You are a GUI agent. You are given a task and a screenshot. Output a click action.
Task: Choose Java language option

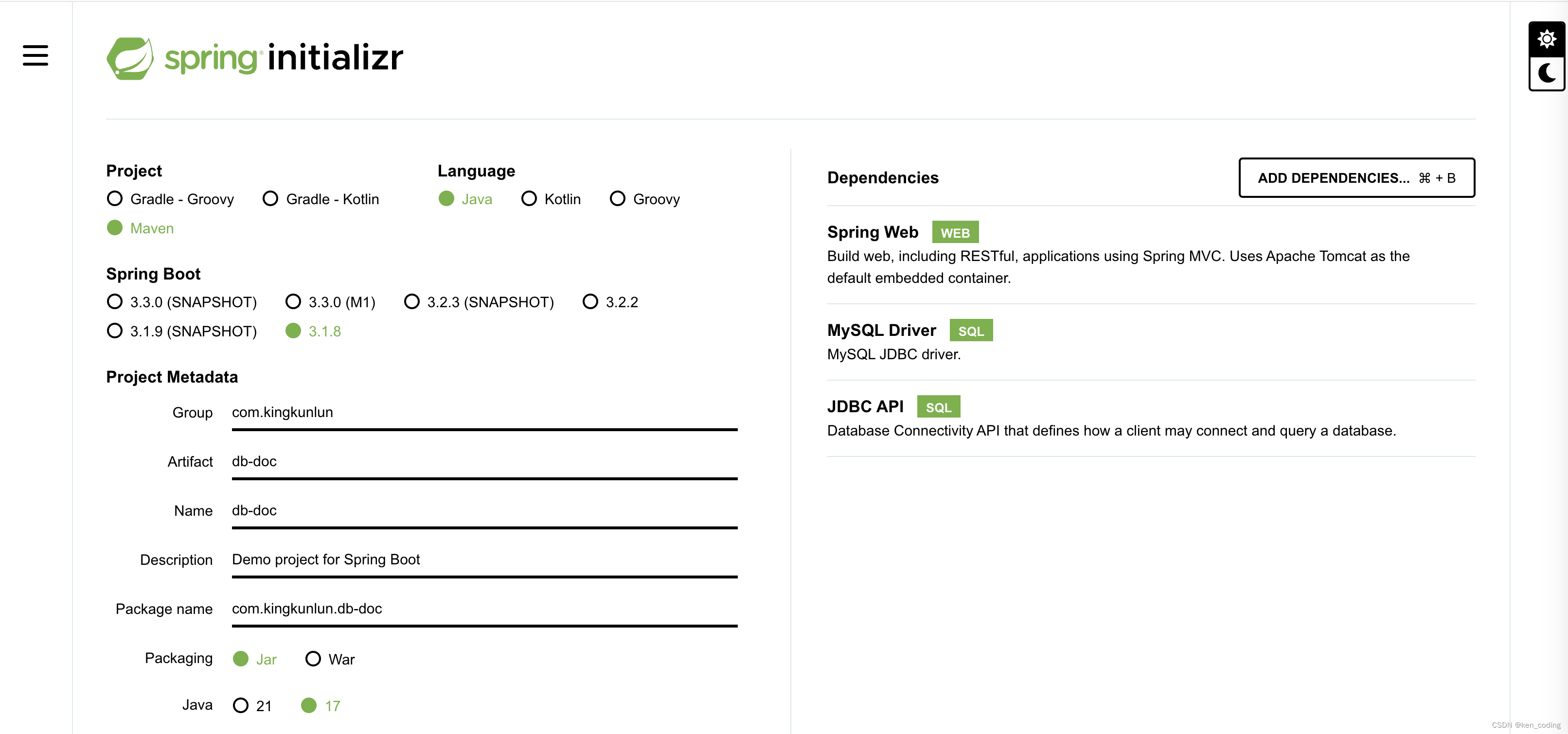pyautogui.click(x=465, y=199)
